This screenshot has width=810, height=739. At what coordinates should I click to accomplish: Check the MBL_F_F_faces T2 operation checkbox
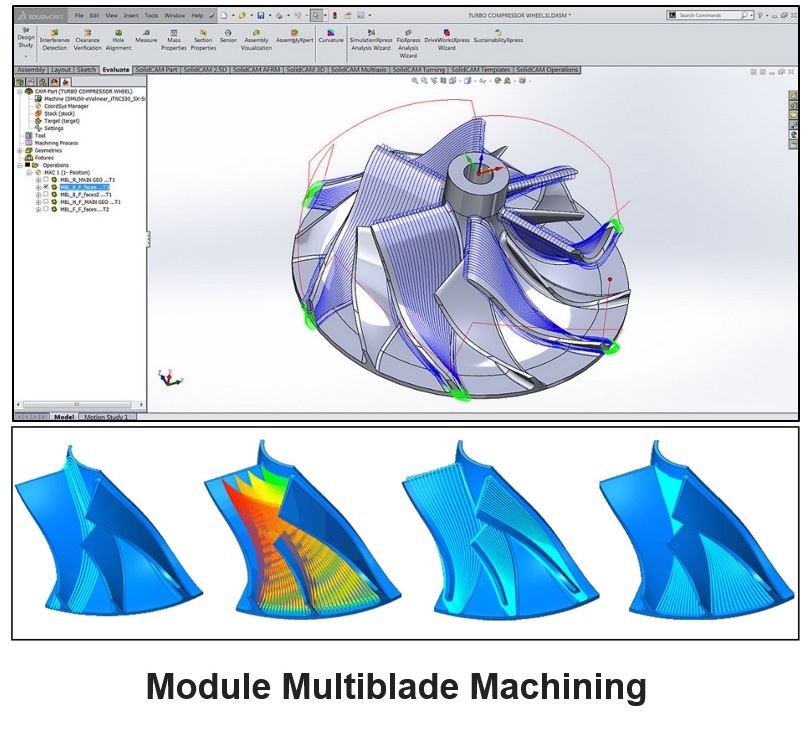pos(46,209)
